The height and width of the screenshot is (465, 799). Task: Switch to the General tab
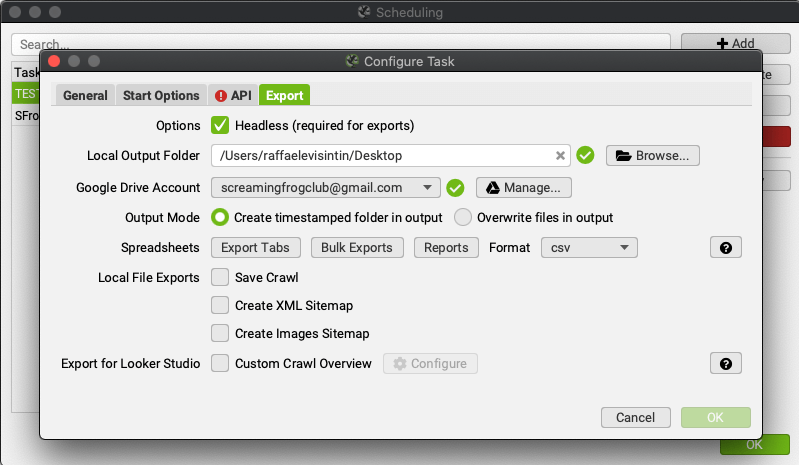click(85, 96)
